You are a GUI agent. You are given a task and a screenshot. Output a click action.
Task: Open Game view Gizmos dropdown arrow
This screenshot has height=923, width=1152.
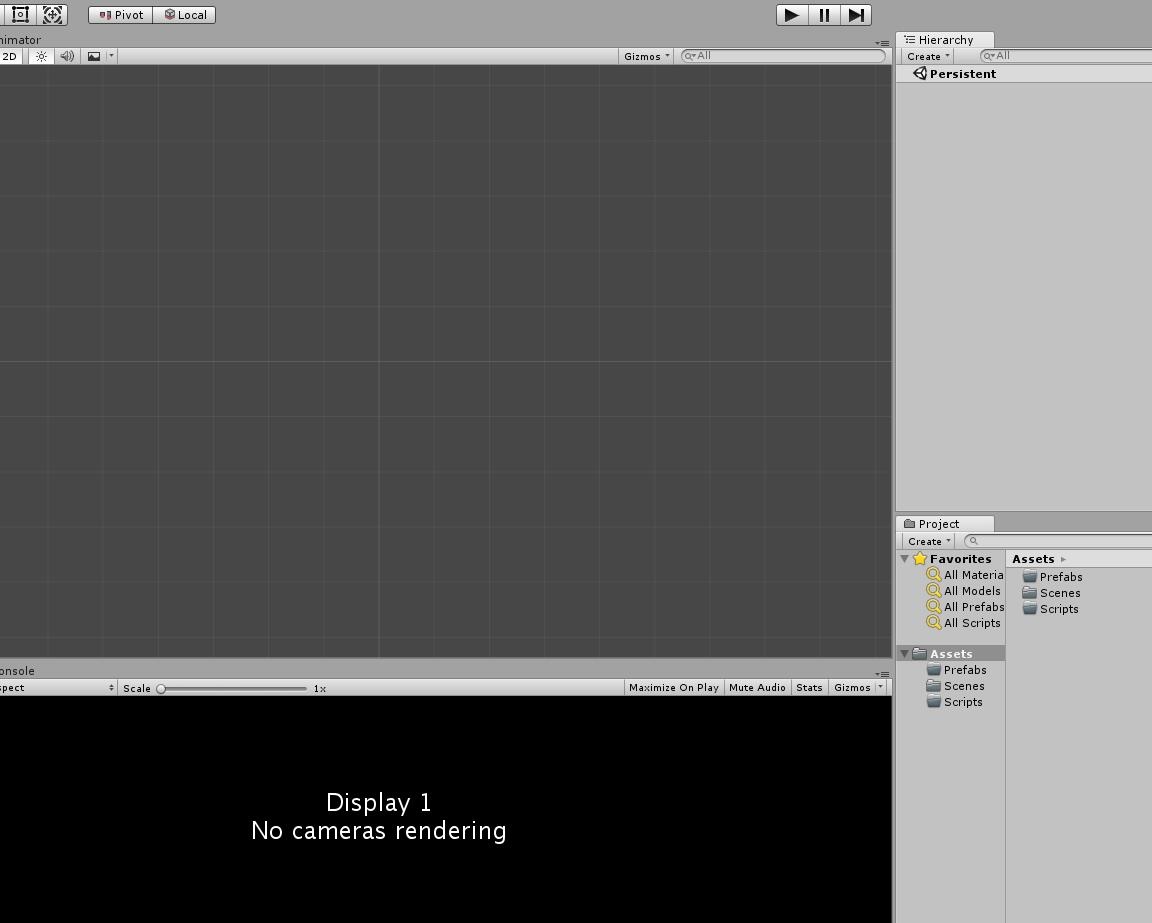click(x=880, y=688)
